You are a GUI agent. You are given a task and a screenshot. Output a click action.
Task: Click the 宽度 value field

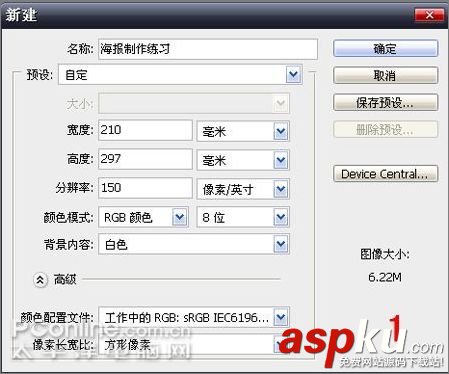(145, 130)
